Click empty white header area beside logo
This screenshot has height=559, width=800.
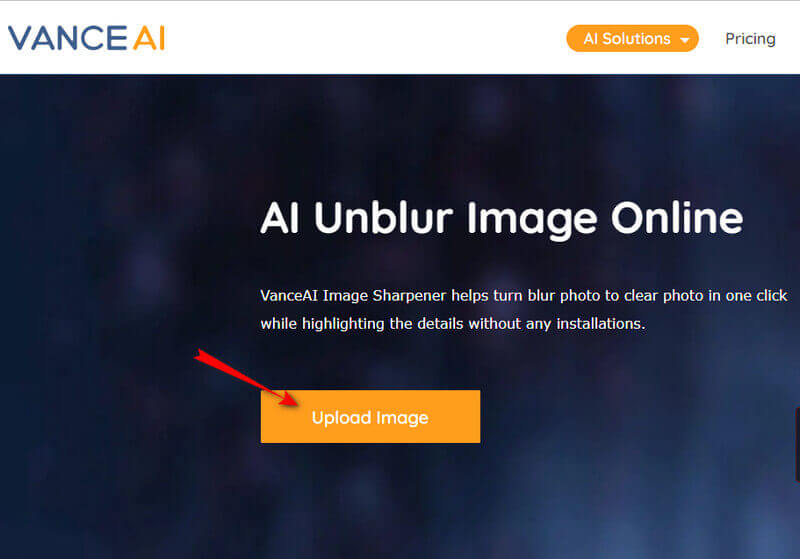(x=357, y=38)
